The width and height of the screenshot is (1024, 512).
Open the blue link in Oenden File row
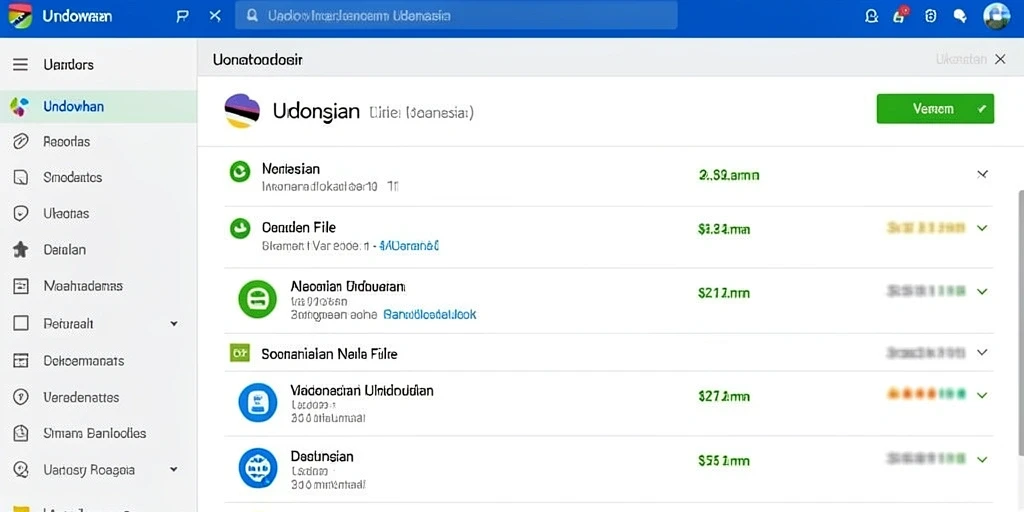[409, 246]
